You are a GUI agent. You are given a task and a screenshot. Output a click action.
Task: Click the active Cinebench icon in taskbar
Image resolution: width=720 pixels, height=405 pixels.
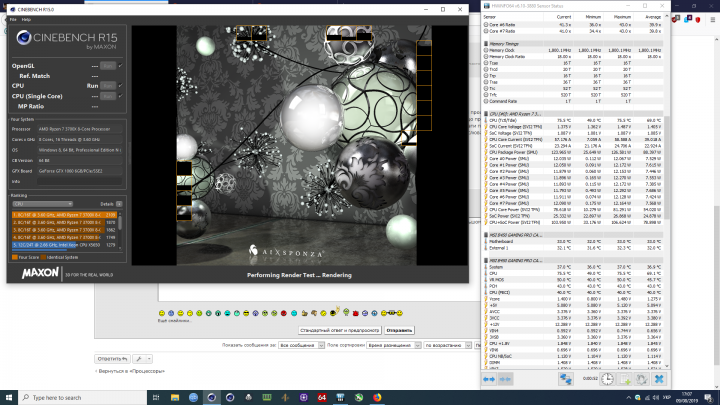pyautogui.click(x=211, y=397)
